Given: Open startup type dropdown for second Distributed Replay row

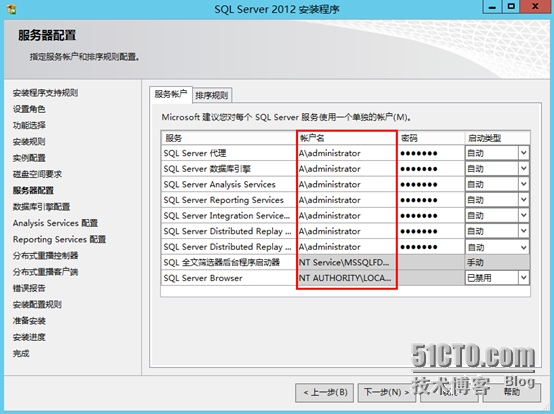Looking at the screenshot, I should [524, 247].
